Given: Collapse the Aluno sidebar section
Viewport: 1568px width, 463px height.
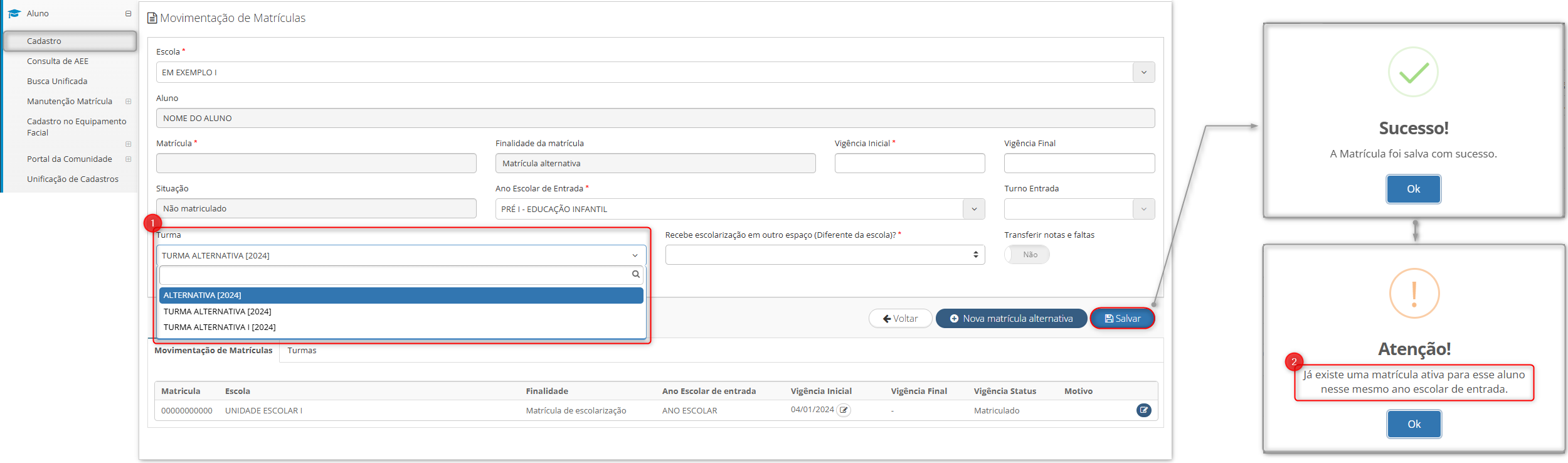Looking at the screenshot, I should 128,13.
